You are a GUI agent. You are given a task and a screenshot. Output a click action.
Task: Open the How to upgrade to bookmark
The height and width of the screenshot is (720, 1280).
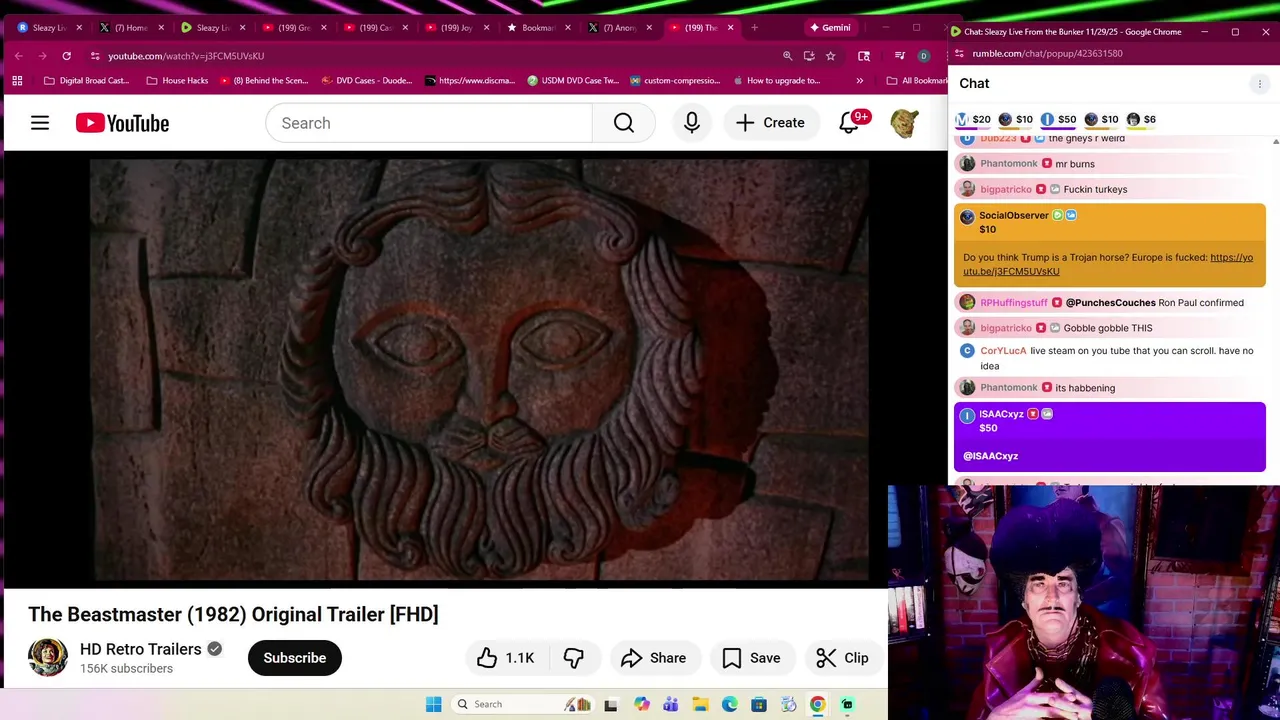tap(776, 80)
